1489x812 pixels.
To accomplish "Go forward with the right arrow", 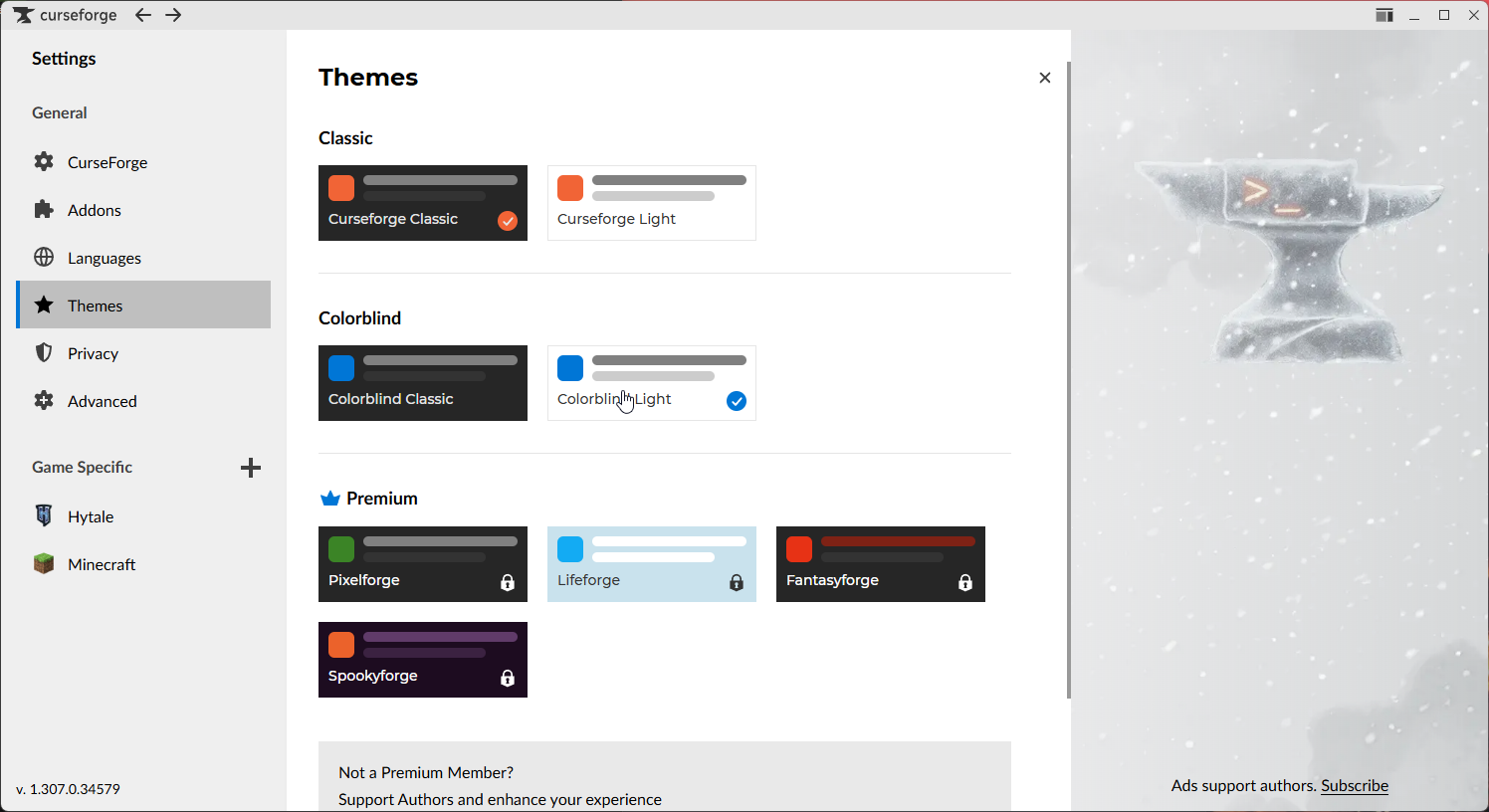I will (173, 15).
